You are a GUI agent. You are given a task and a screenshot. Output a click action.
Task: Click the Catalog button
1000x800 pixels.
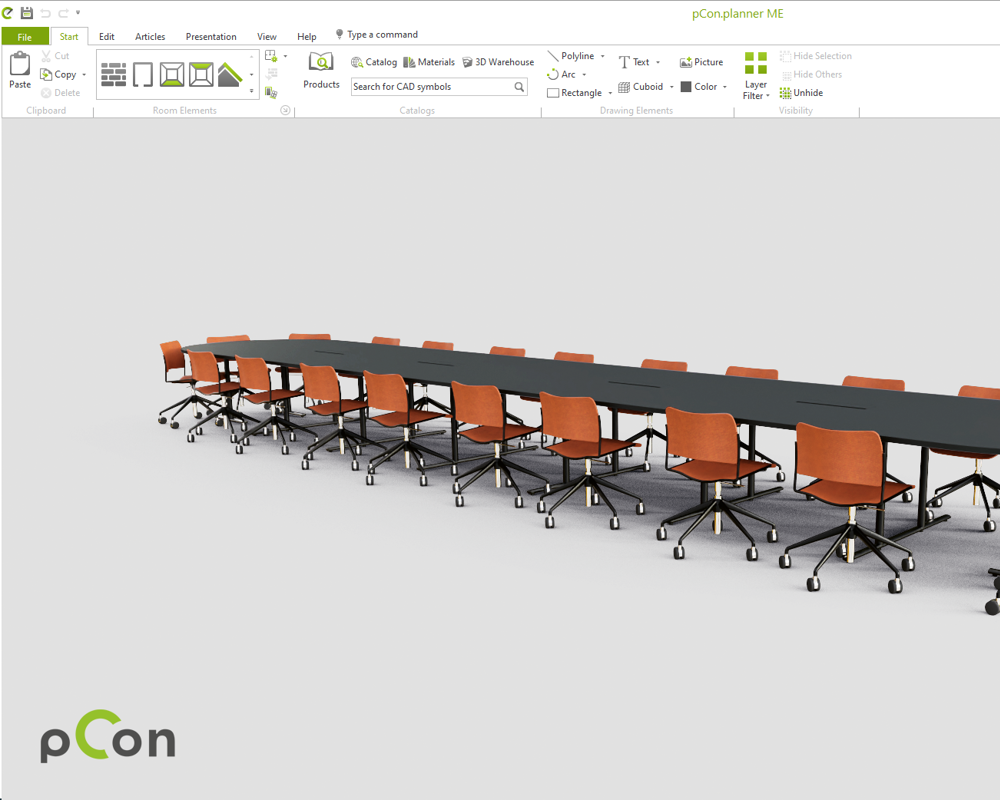click(374, 62)
